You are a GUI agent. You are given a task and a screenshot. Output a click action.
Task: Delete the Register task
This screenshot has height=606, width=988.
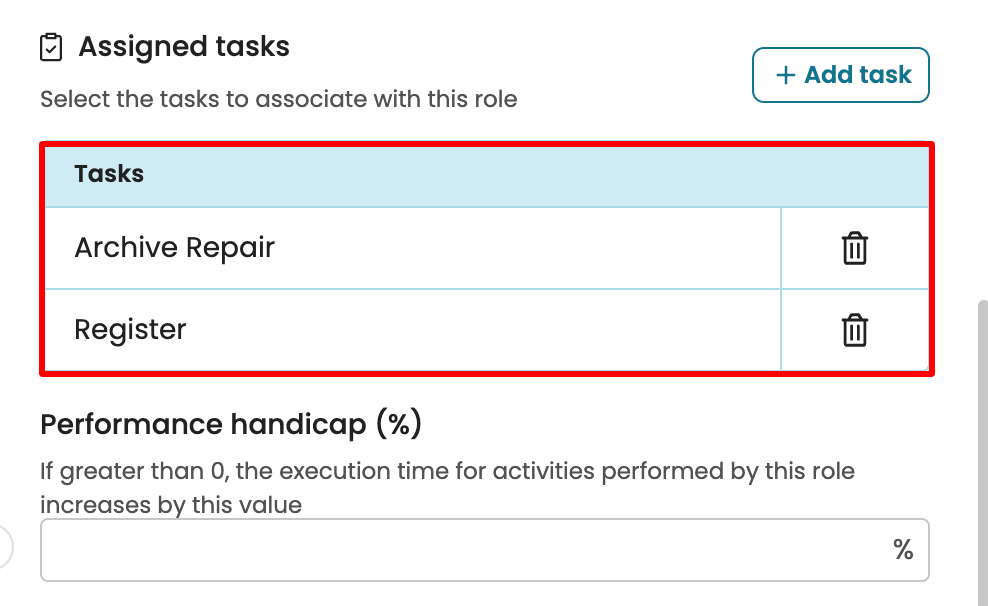click(x=854, y=330)
